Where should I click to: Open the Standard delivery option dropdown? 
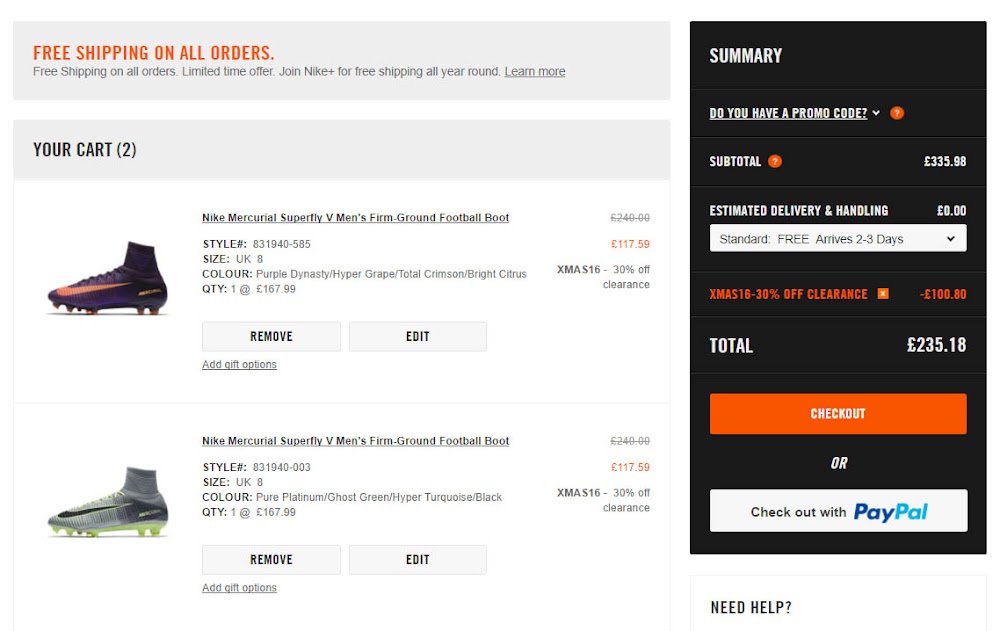pyautogui.click(x=838, y=239)
